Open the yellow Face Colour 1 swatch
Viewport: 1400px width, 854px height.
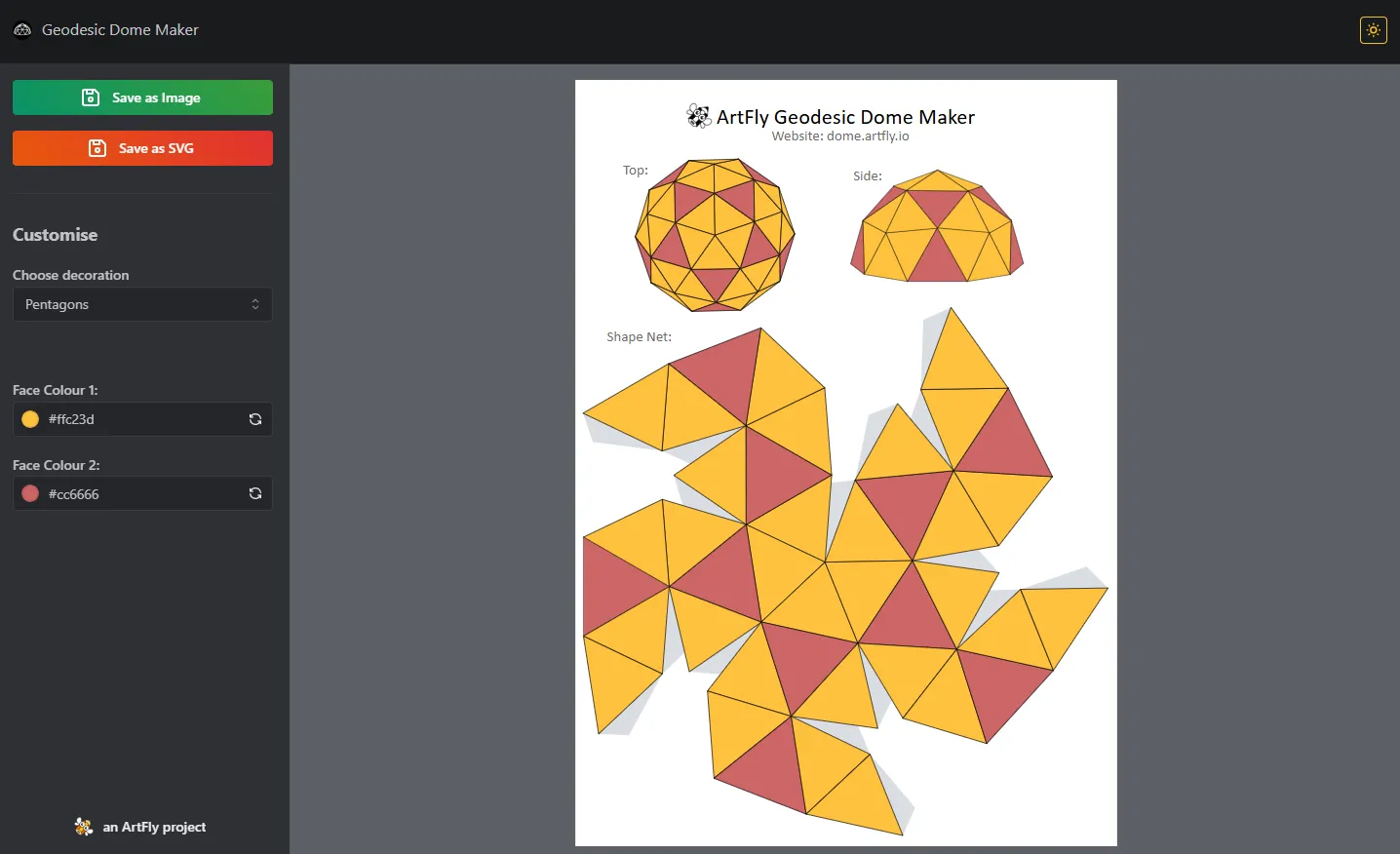point(30,419)
